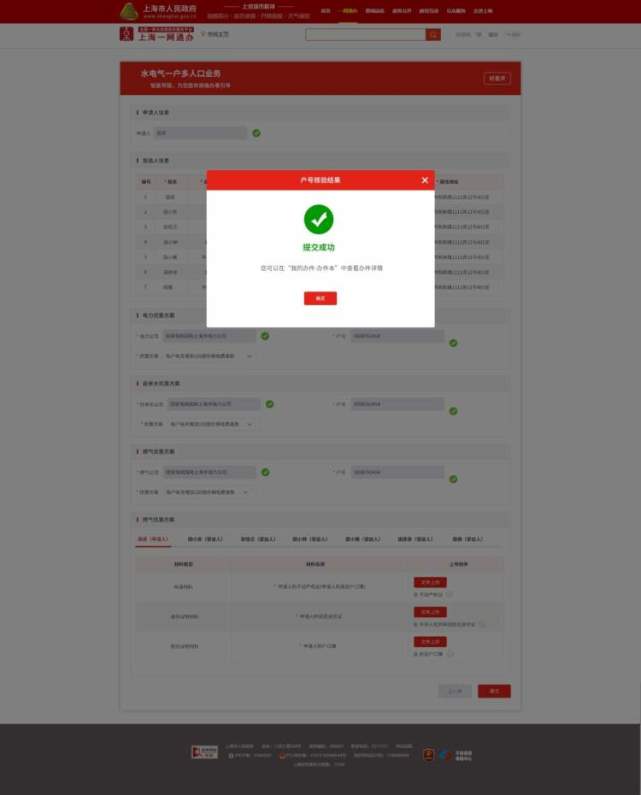Click the gray previous-step button
The image size is (641, 795).
click(455, 691)
